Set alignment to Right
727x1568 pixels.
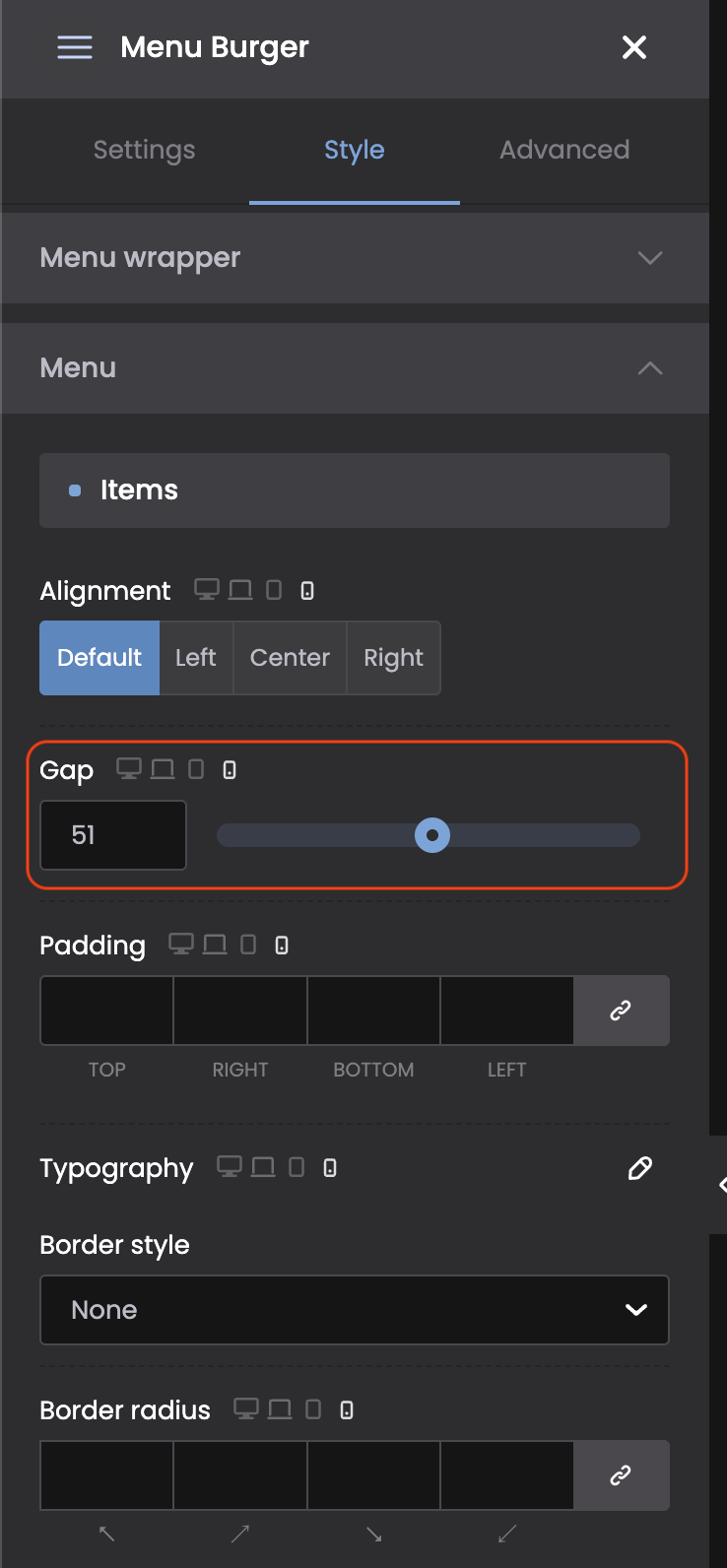pos(393,658)
